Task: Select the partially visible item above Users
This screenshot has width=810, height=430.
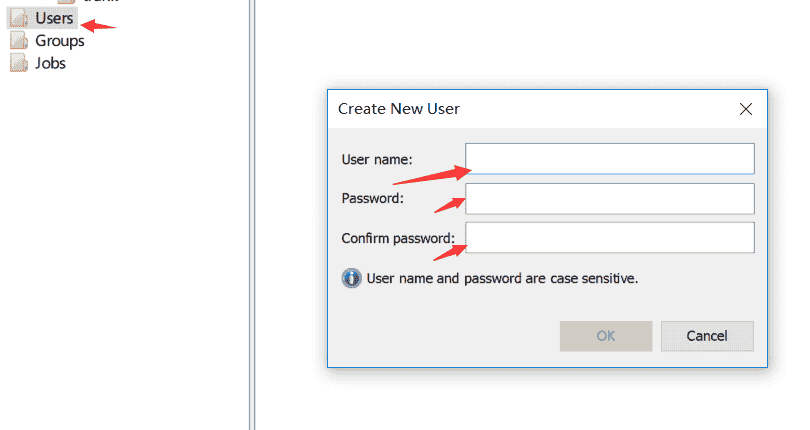Action: tap(100, 2)
